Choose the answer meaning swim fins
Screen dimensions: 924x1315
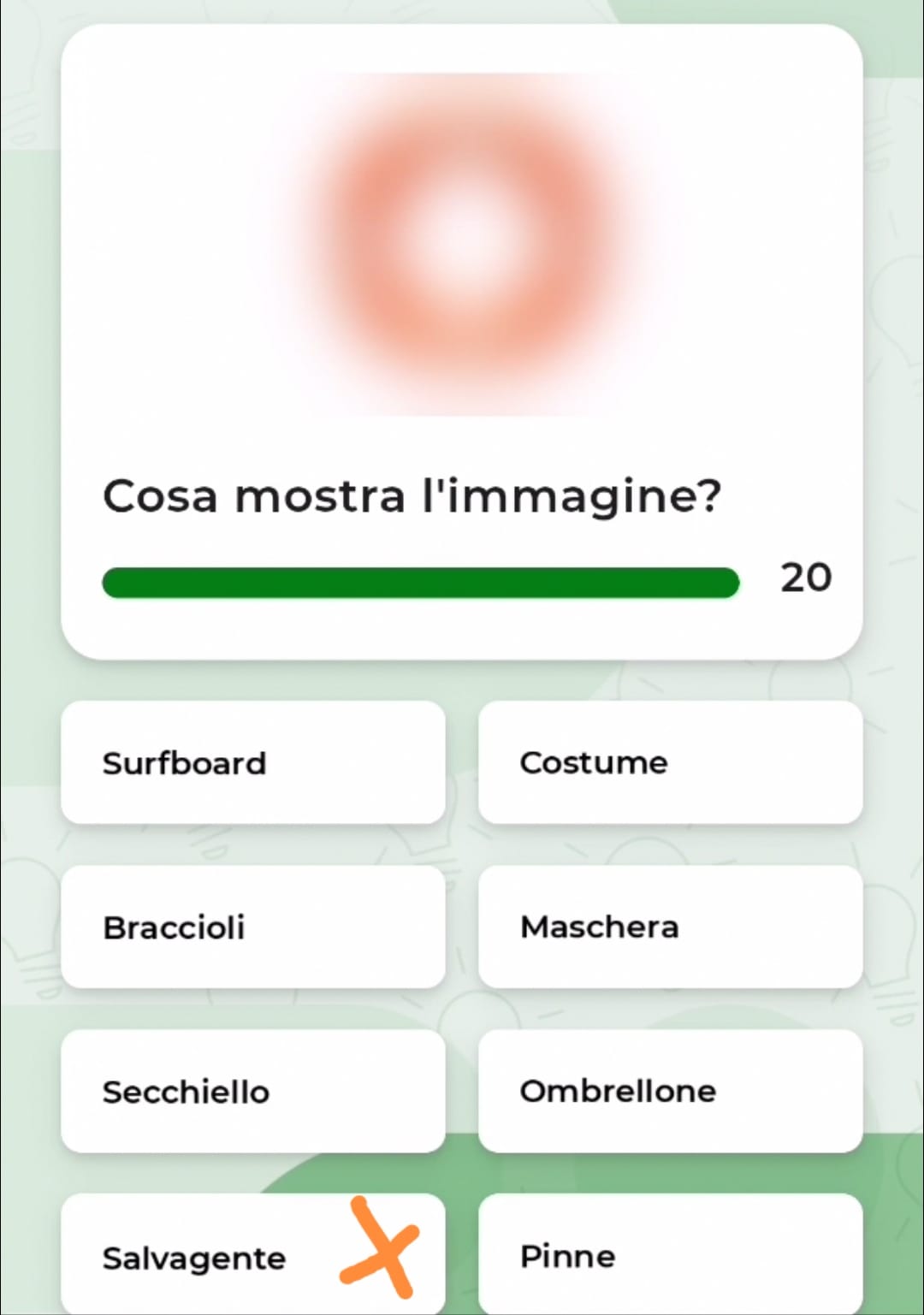(x=670, y=1255)
